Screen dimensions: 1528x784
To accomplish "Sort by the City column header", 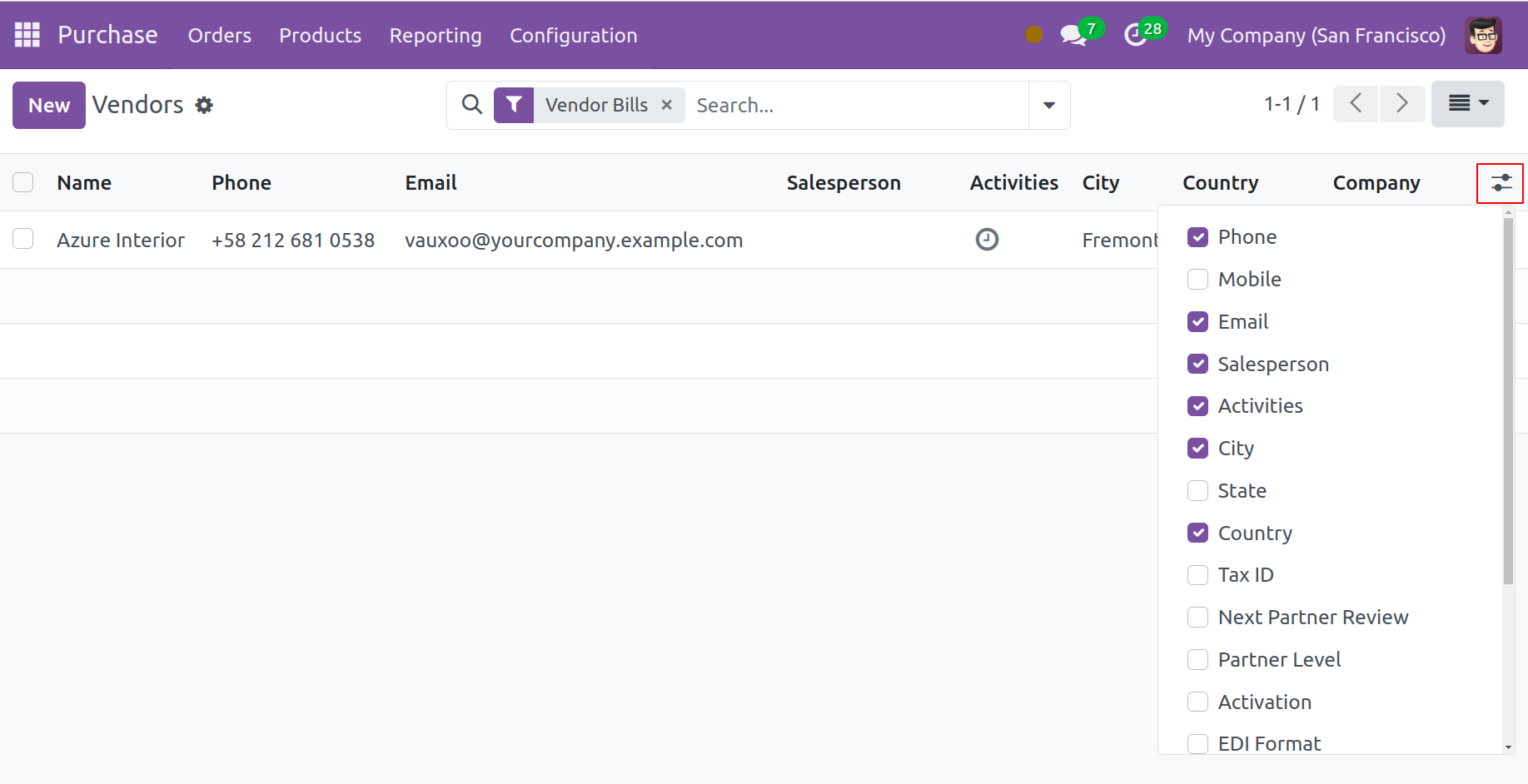I will click(x=1101, y=182).
